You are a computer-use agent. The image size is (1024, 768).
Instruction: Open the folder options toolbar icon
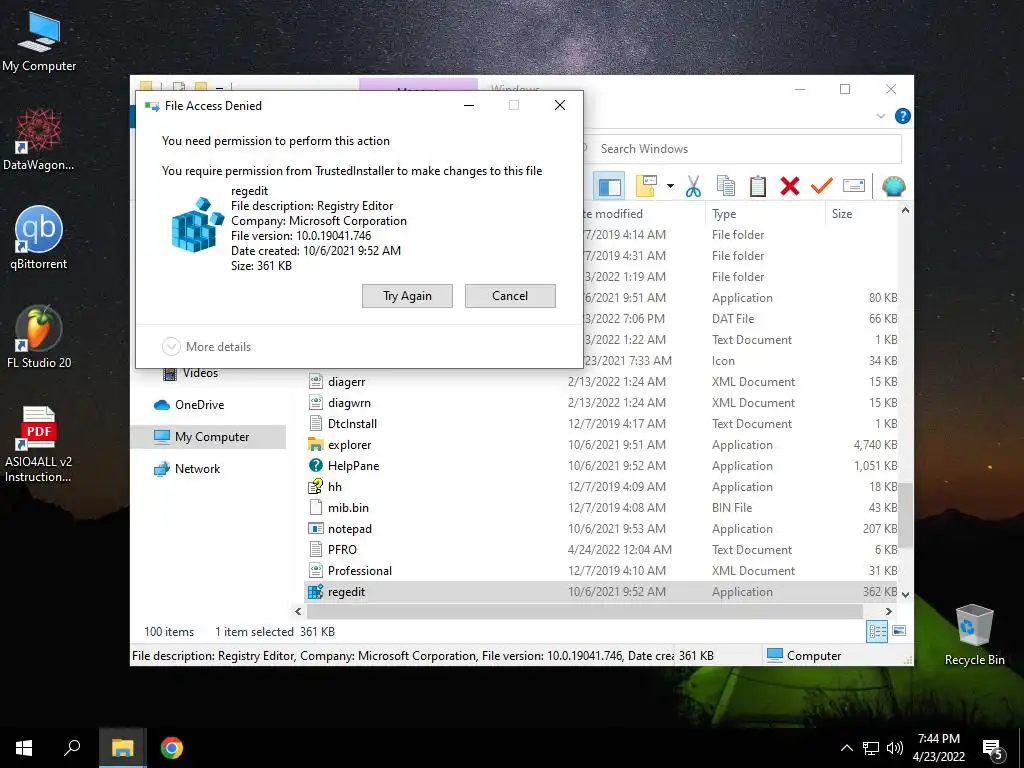tap(646, 186)
